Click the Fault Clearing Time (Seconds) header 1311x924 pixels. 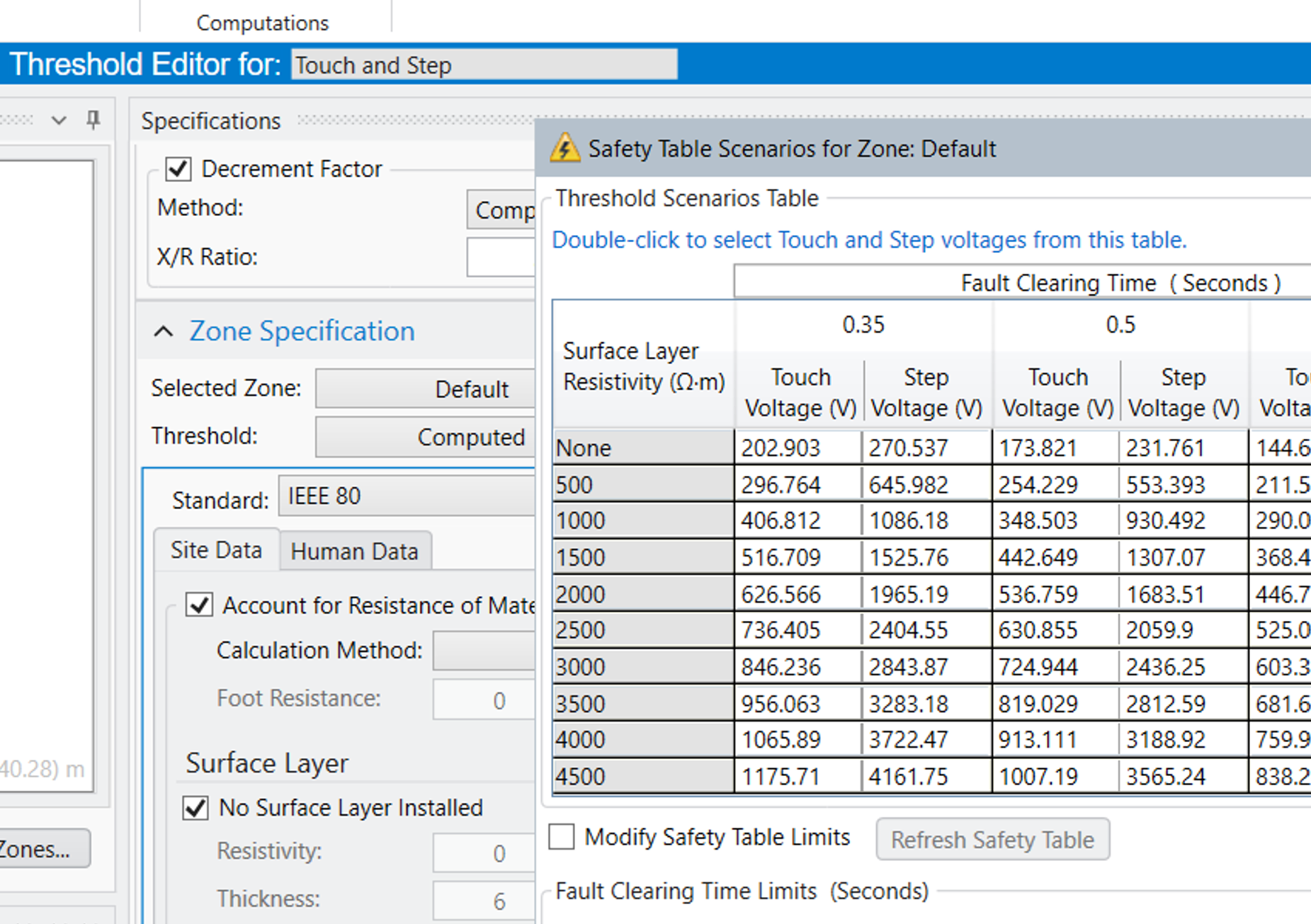click(x=1023, y=283)
